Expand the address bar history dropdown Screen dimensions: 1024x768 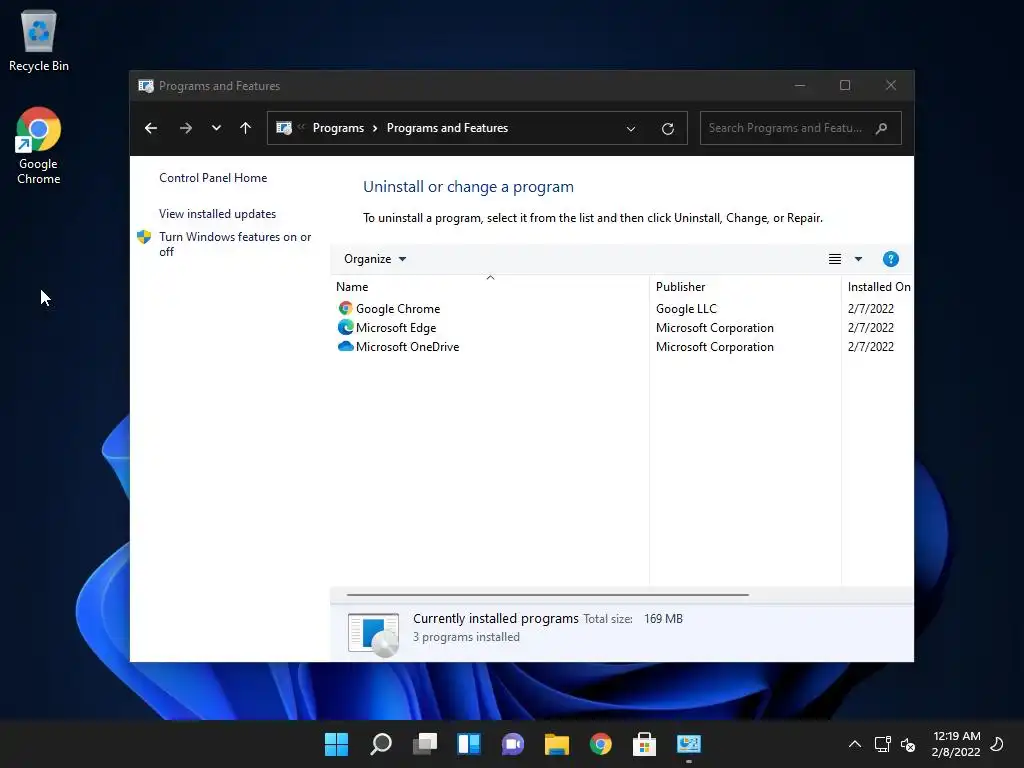point(631,129)
